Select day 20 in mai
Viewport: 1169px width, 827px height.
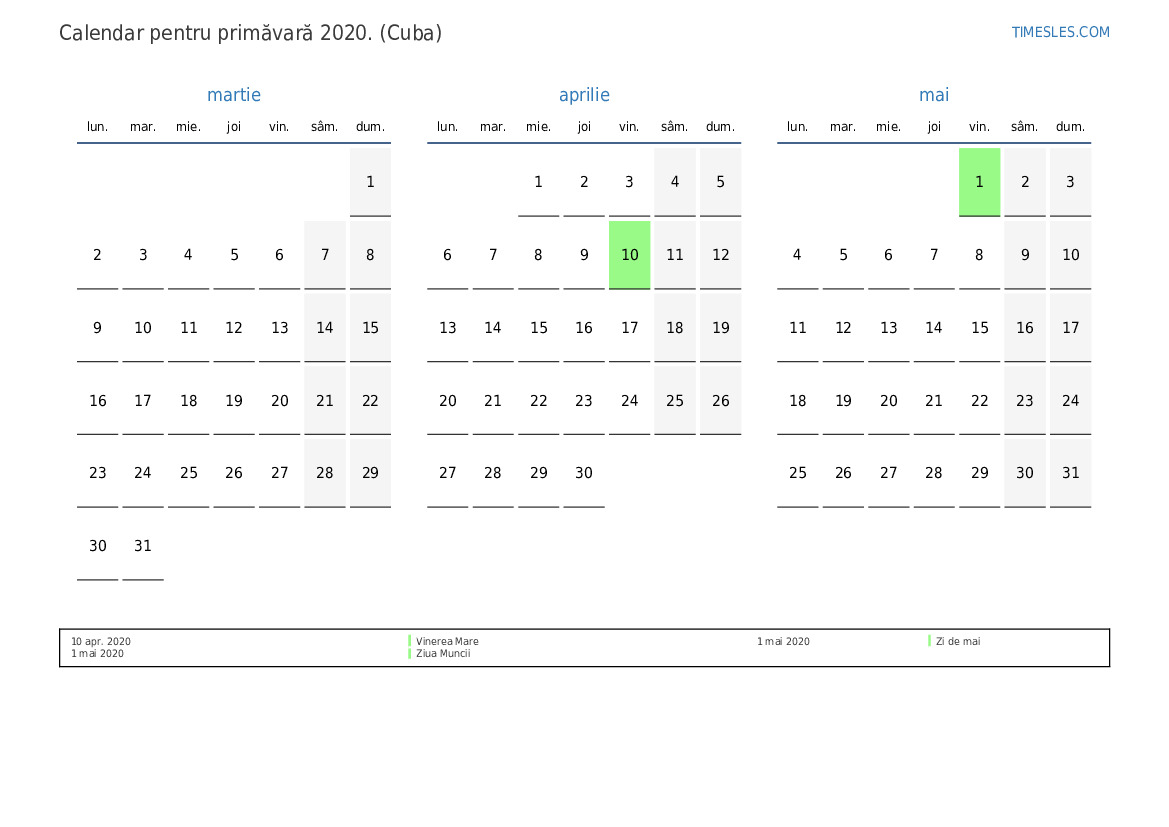pos(888,401)
